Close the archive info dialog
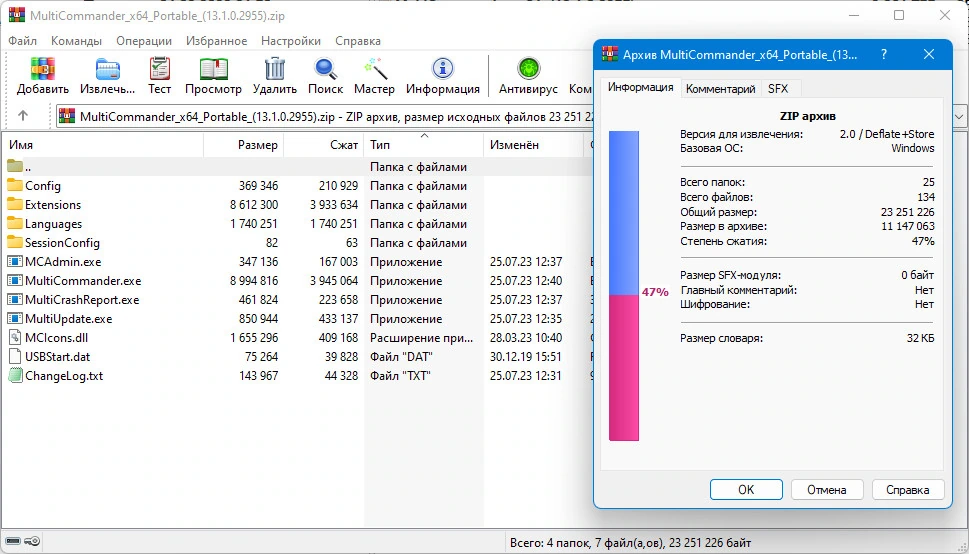 coord(928,54)
